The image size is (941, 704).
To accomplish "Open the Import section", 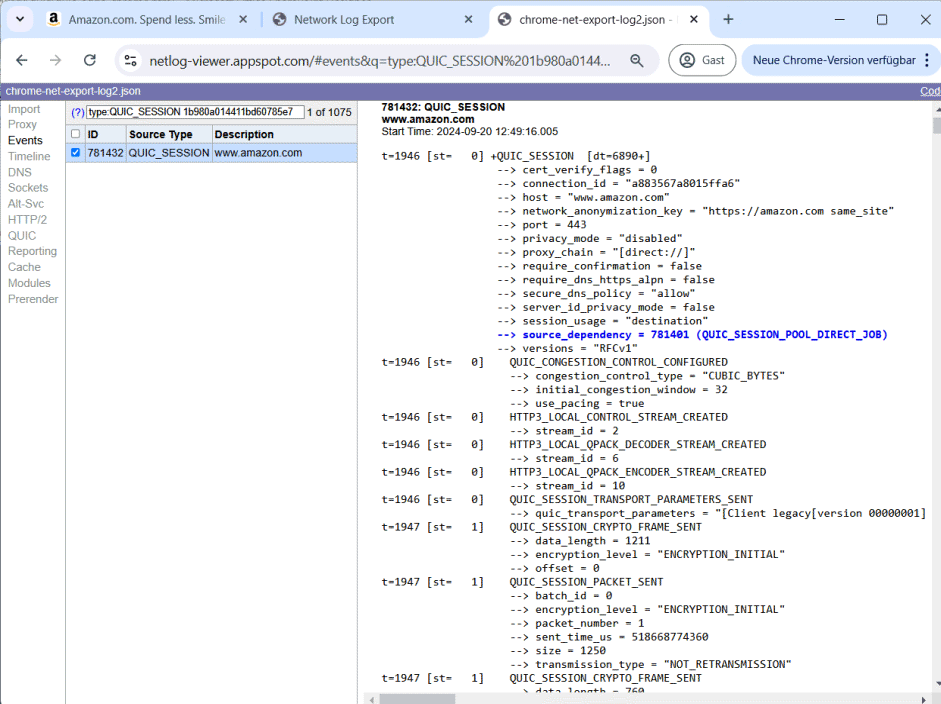I will (24, 109).
